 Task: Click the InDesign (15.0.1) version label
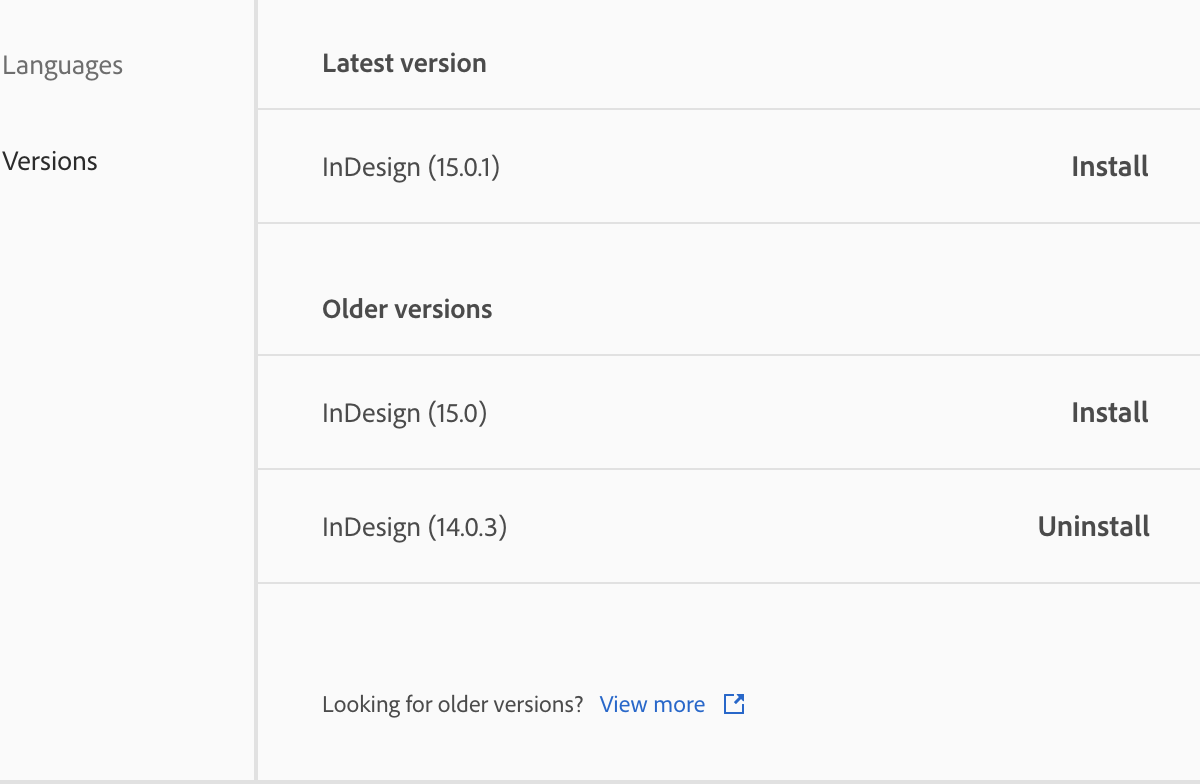tap(410, 167)
